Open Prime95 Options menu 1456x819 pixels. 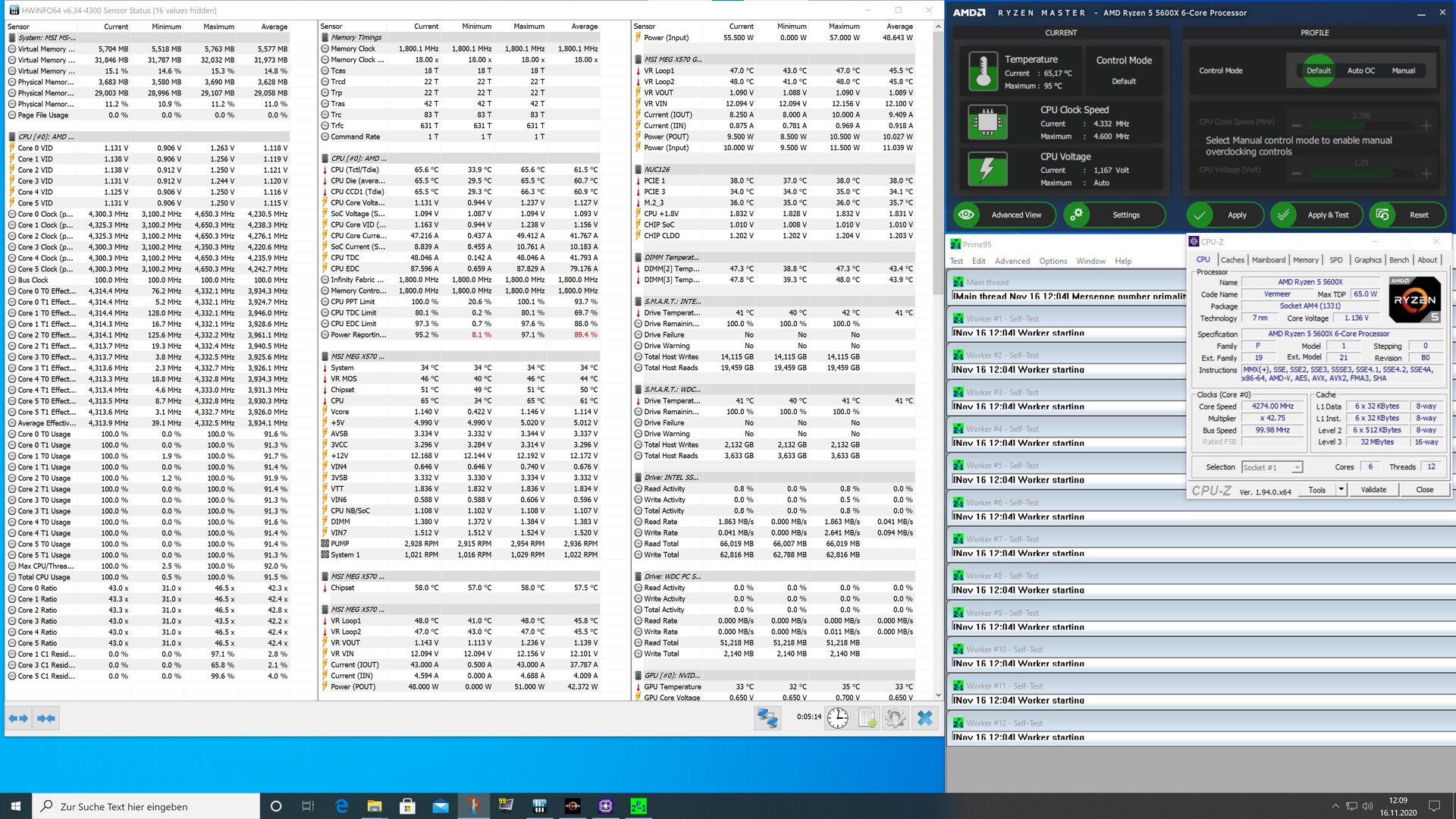tap(1053, 261)
